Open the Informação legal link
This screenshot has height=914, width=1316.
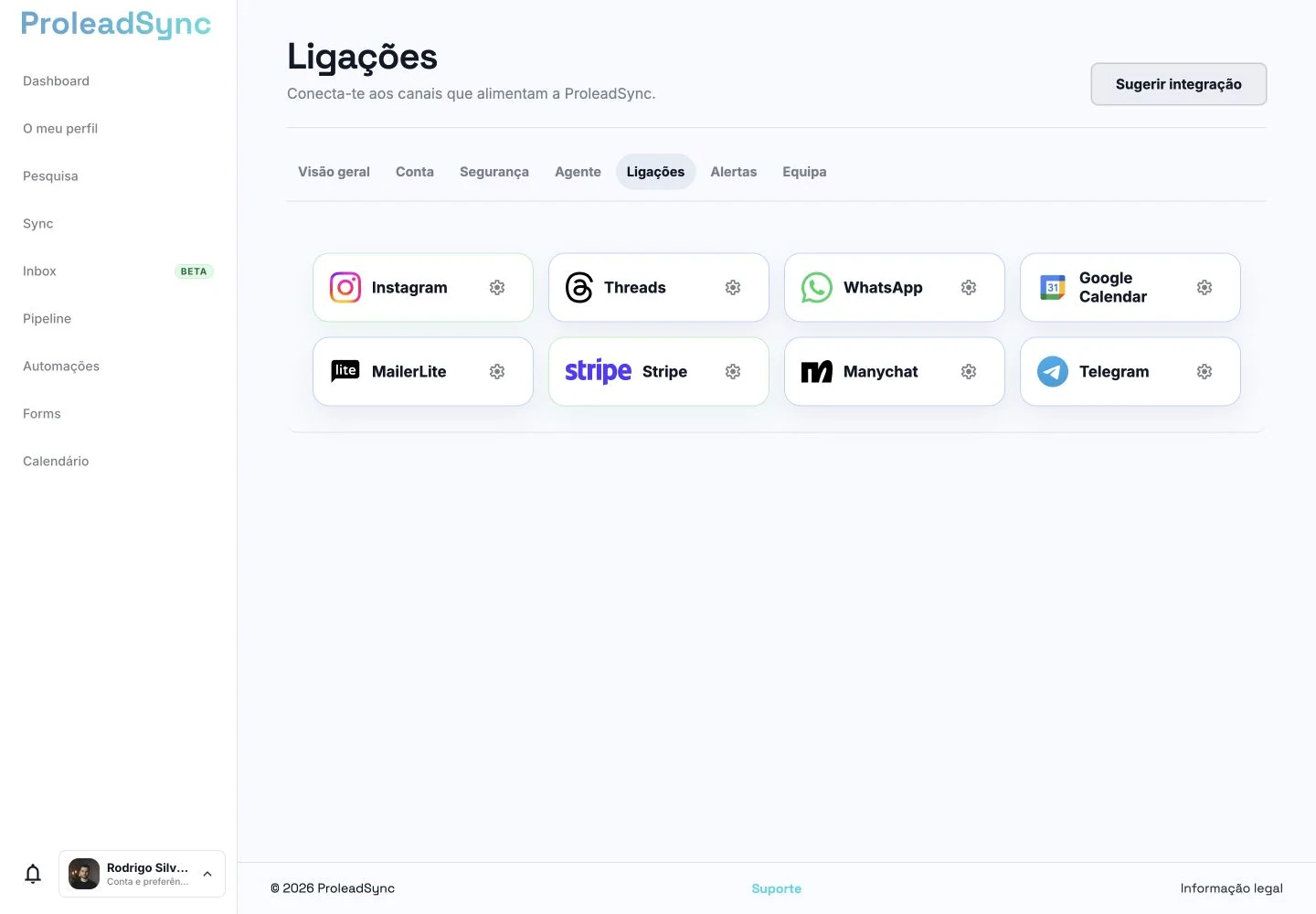pyautogui.click(x=1231, y=888)
